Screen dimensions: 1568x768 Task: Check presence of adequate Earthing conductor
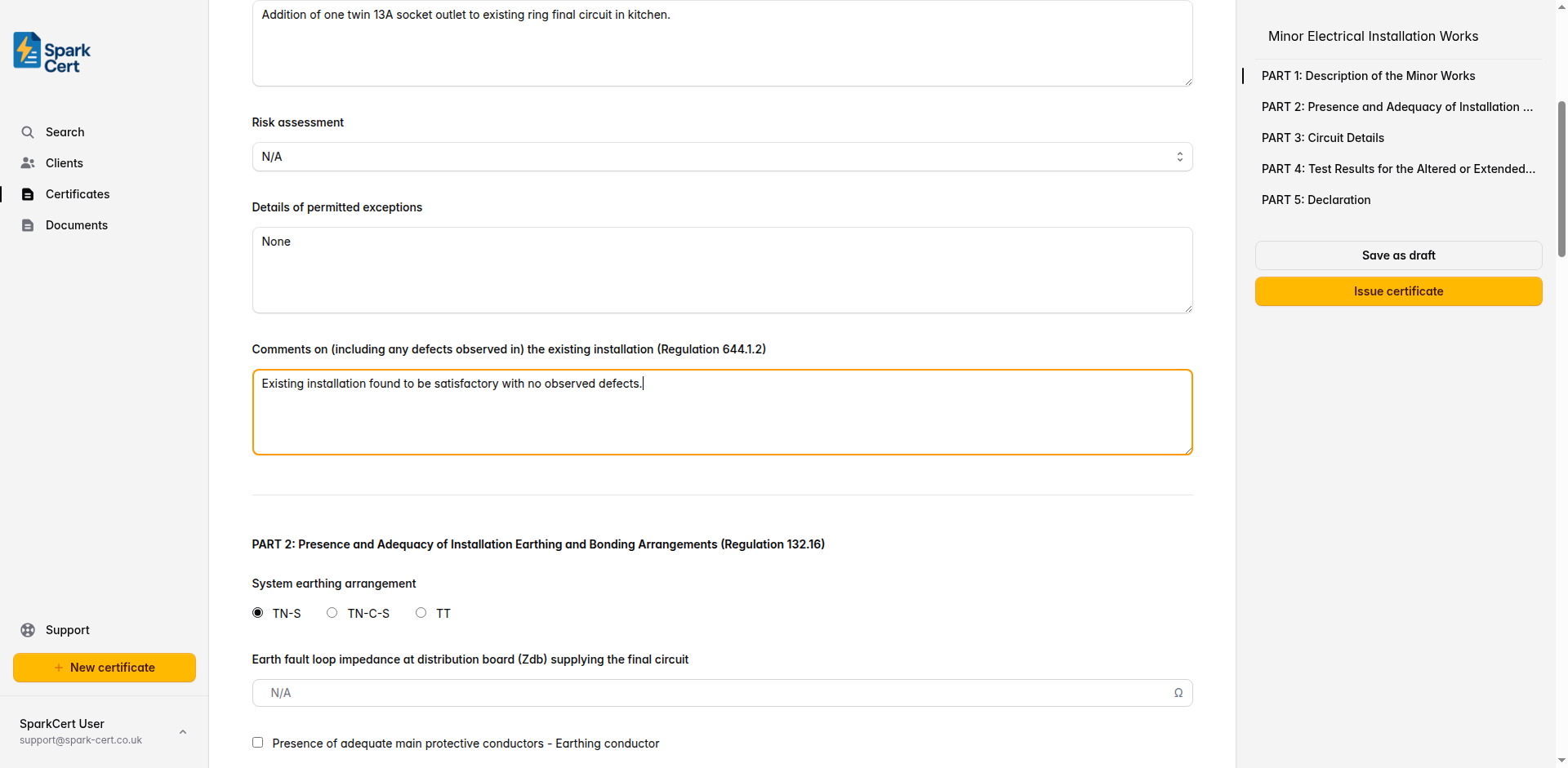coord(257,743)
